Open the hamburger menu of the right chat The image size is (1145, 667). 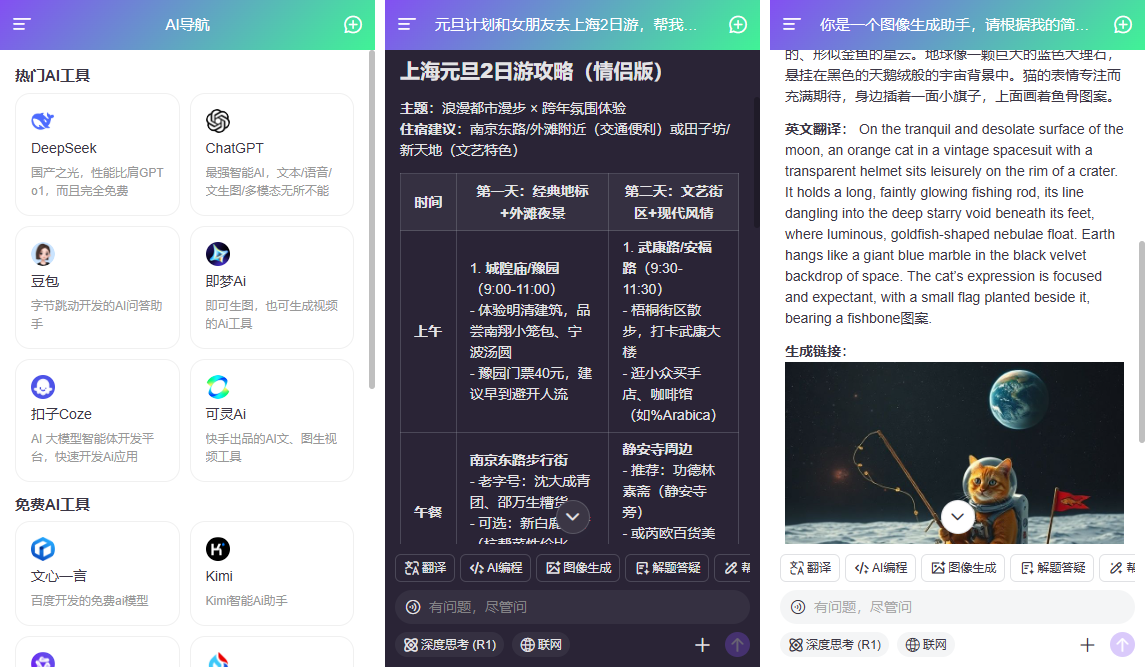(793, 25)
